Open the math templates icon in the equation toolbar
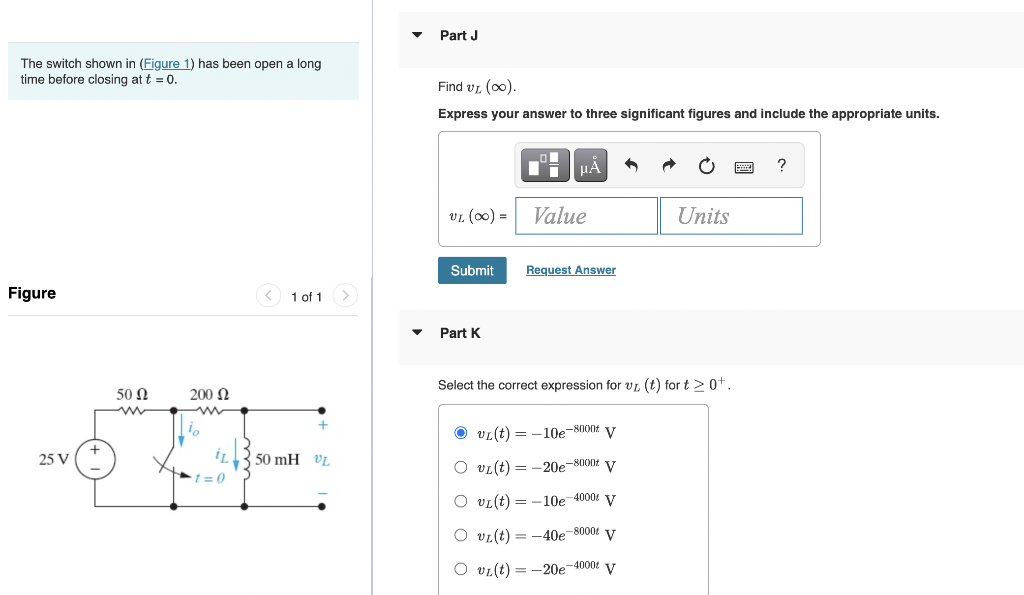Screen dimensions: 1024x595 (543, 165)
